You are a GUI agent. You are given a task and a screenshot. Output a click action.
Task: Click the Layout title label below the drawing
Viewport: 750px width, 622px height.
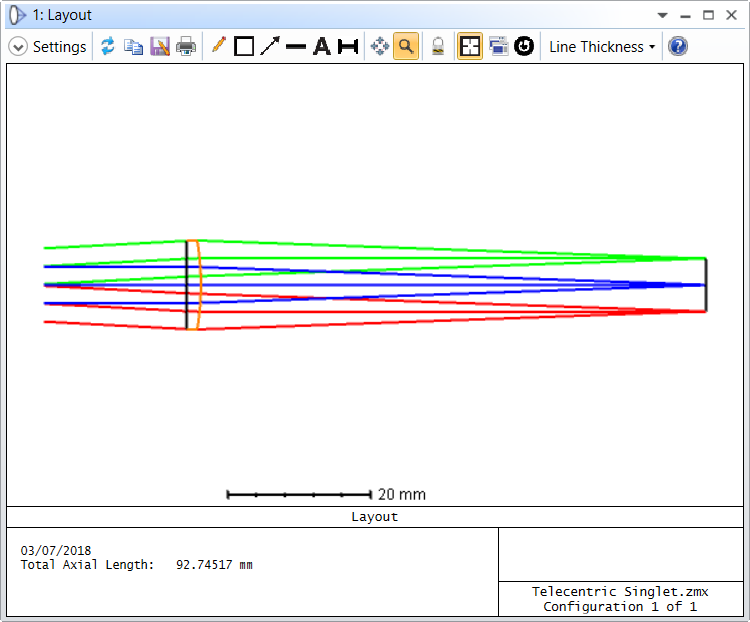375,517
